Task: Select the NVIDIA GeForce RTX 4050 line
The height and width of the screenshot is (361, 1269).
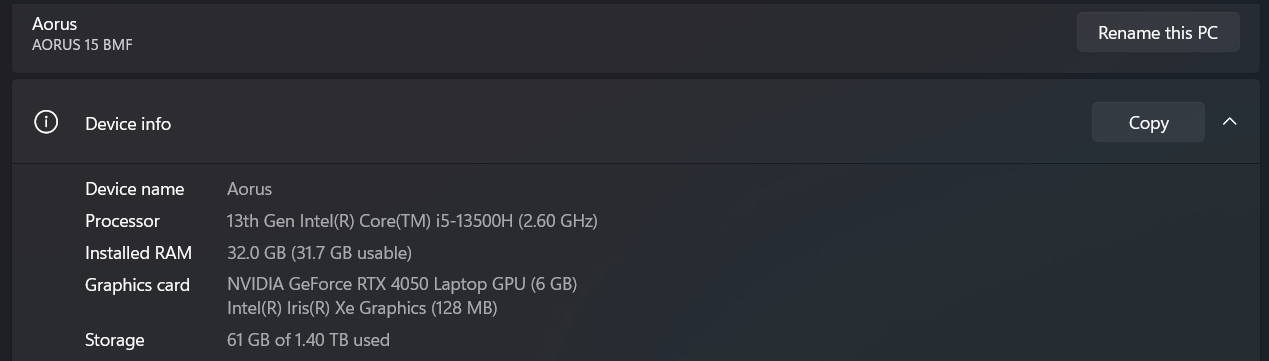Action: click(x=402, y=284)
